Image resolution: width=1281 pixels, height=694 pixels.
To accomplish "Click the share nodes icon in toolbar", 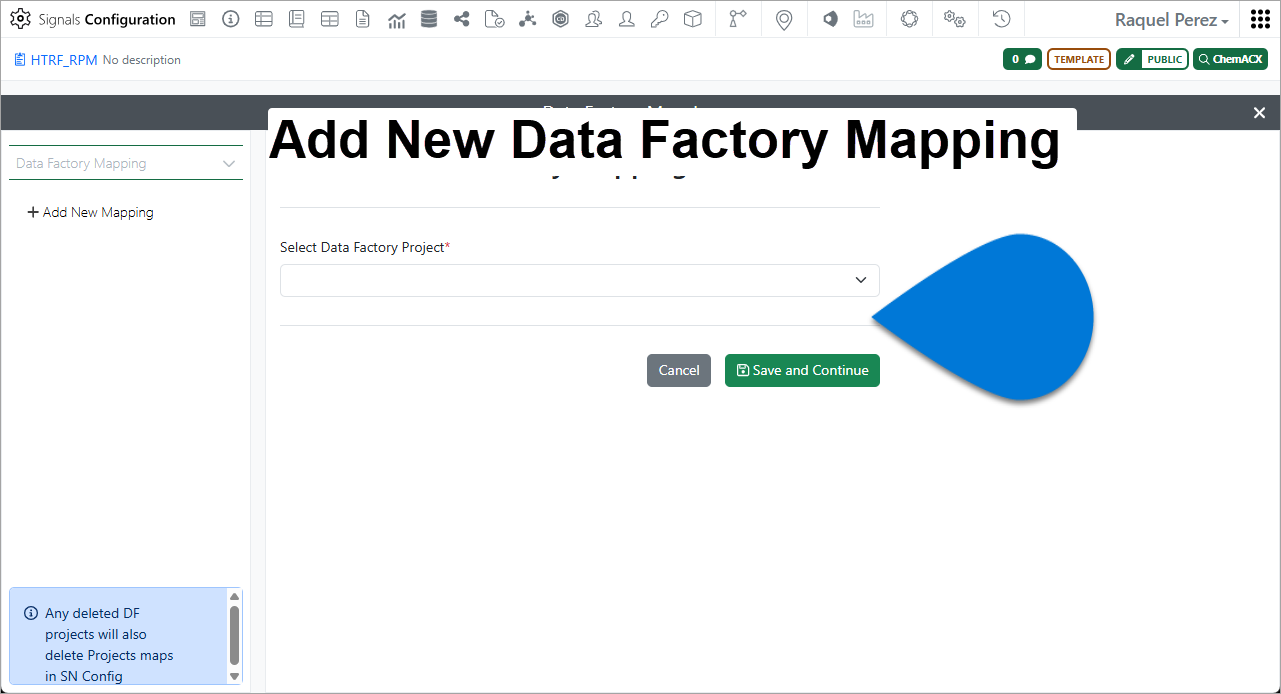I will click(x=462, y=19).
